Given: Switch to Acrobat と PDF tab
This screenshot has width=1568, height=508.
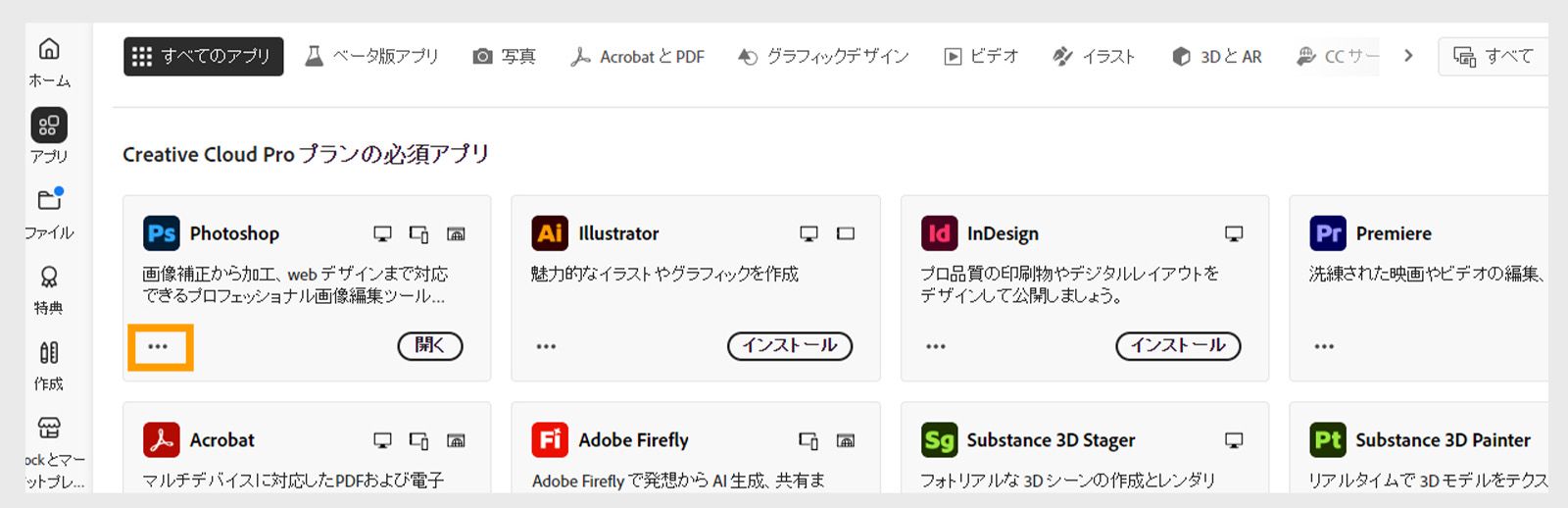Looking at the screenshot, I should pyautogui.click(x=637, y=57).
